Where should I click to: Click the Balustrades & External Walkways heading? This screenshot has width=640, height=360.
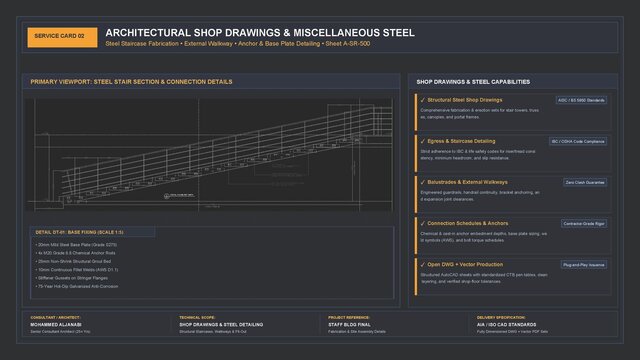467,182
